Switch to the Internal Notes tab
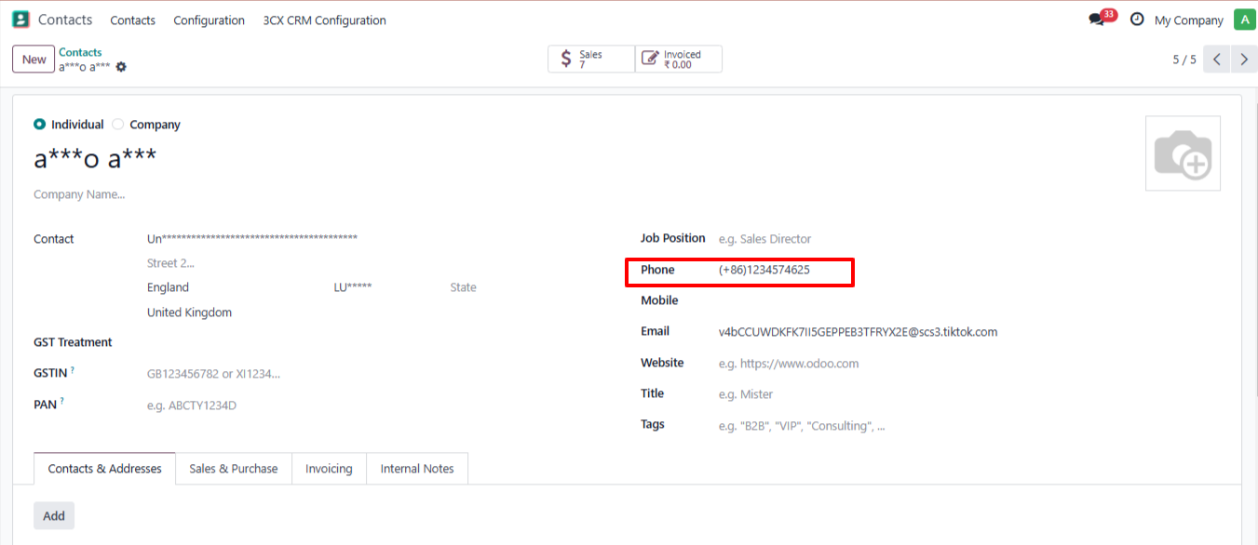Viewport: 1258px width, 545px height. pos(417,469)
